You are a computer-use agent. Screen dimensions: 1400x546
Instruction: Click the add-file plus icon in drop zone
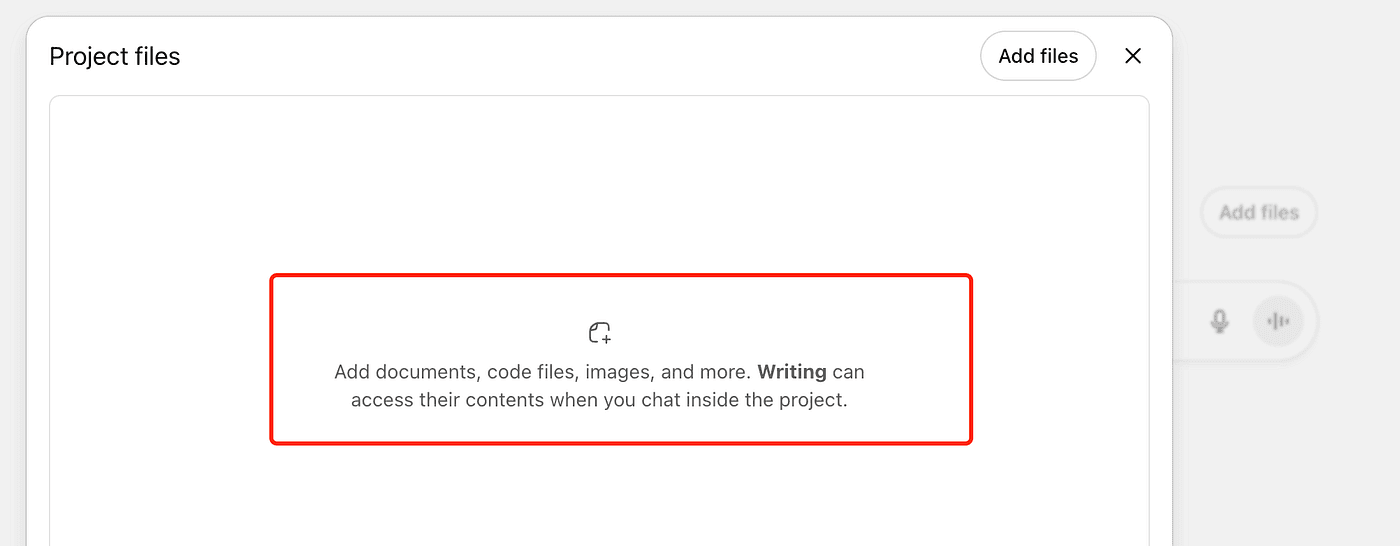pos(599,333)
